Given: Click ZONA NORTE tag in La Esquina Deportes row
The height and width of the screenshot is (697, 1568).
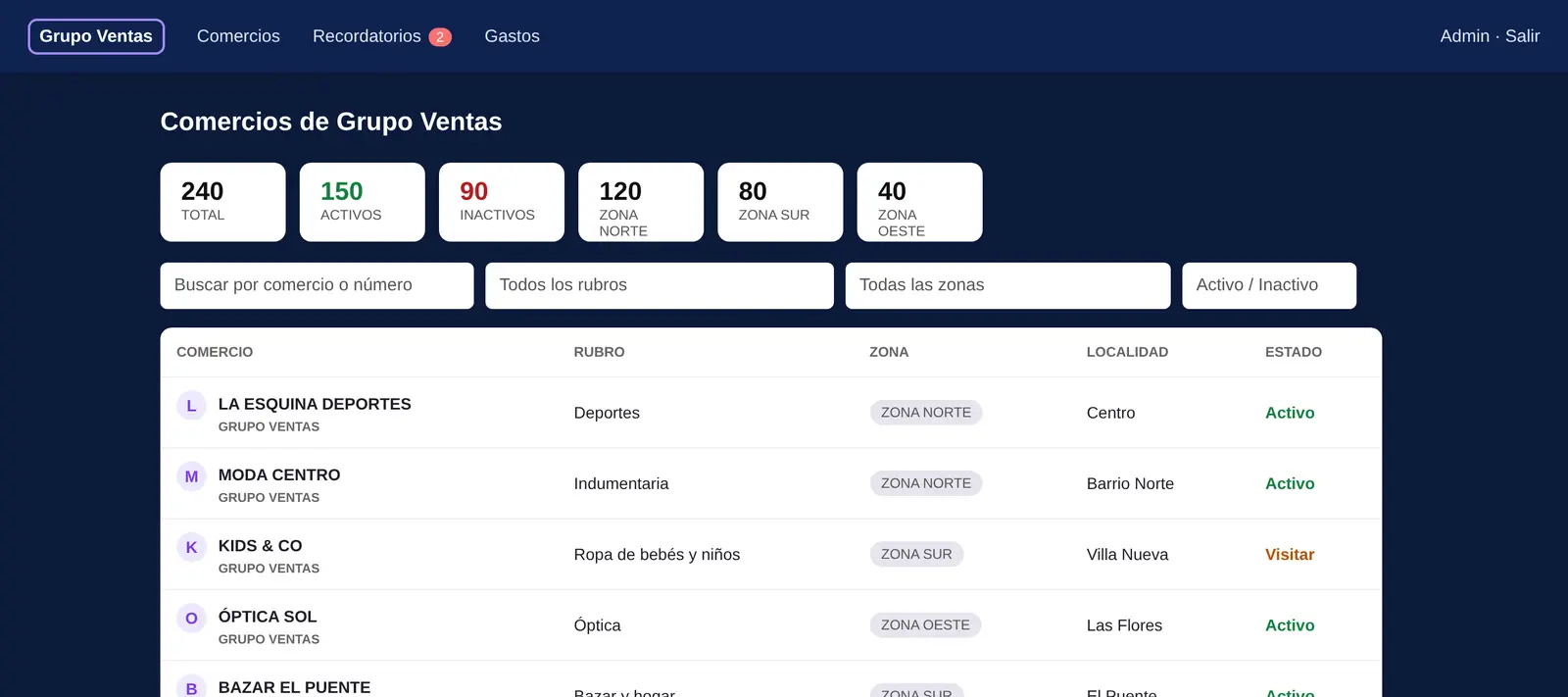Looking at the screenshot, I should click(926, 413).
